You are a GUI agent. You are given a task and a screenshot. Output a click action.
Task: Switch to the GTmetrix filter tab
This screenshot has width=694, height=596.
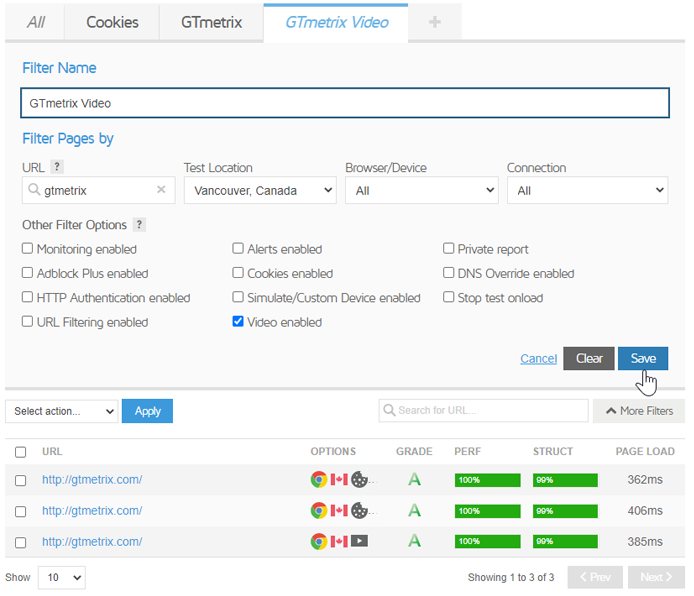[211, 22]
